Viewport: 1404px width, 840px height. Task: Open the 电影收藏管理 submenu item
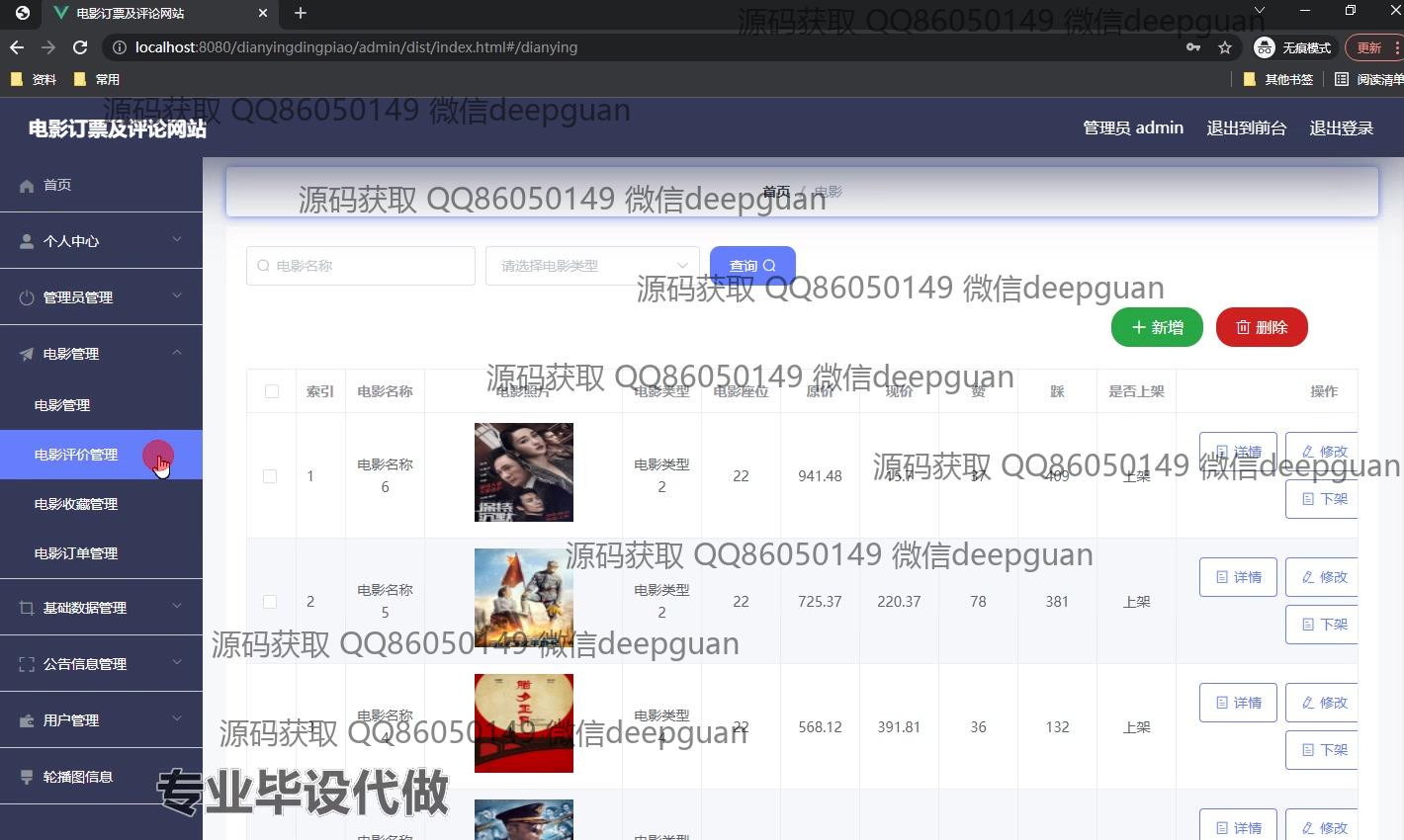click(101, 504)
